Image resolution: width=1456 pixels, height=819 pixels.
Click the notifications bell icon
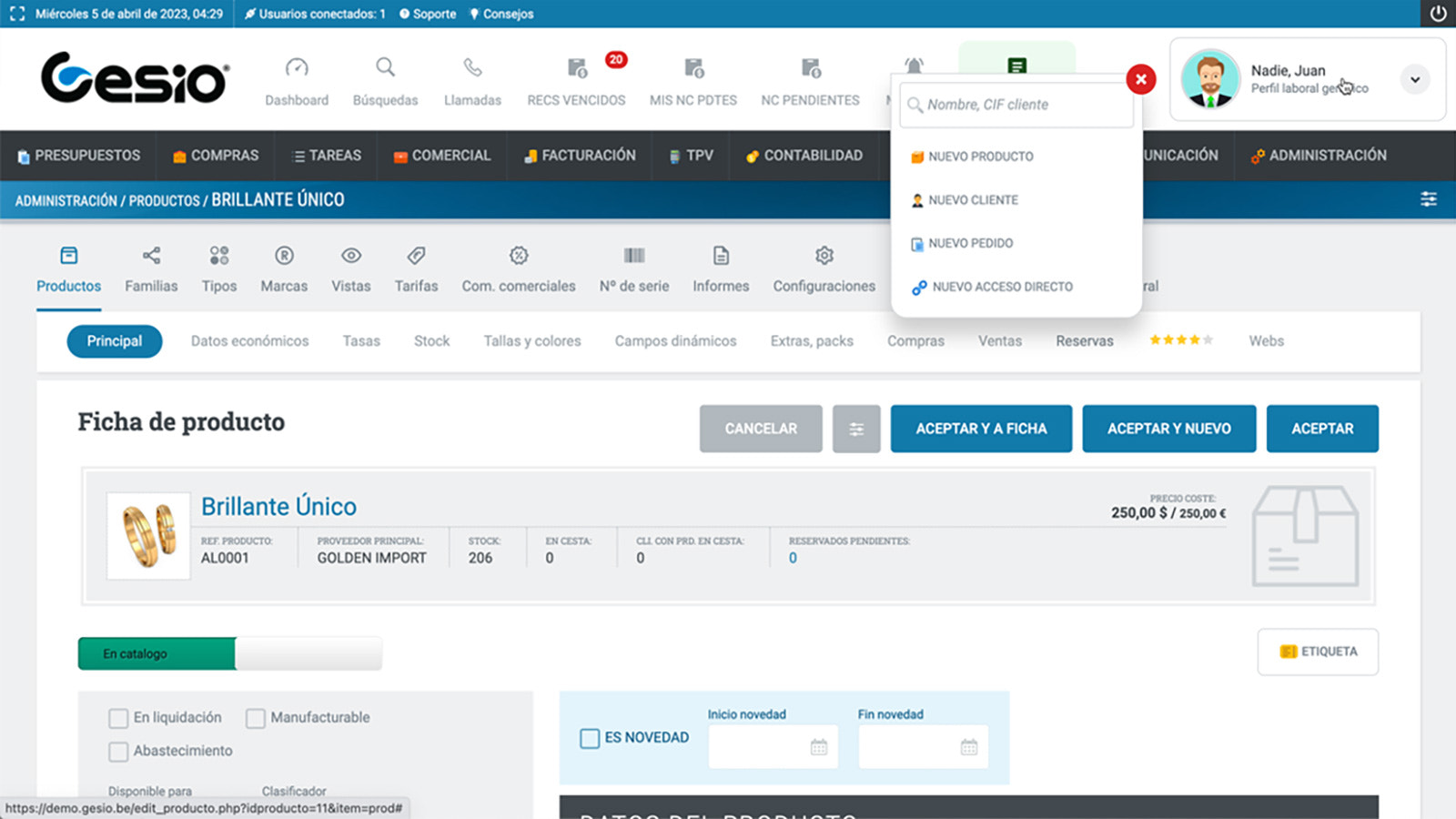(x=915, y=66)
